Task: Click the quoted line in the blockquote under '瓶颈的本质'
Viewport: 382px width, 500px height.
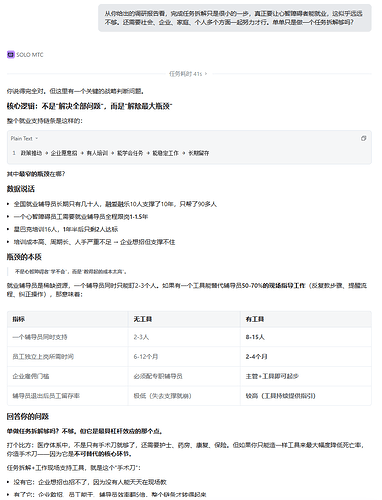Action: click(71, 272)
